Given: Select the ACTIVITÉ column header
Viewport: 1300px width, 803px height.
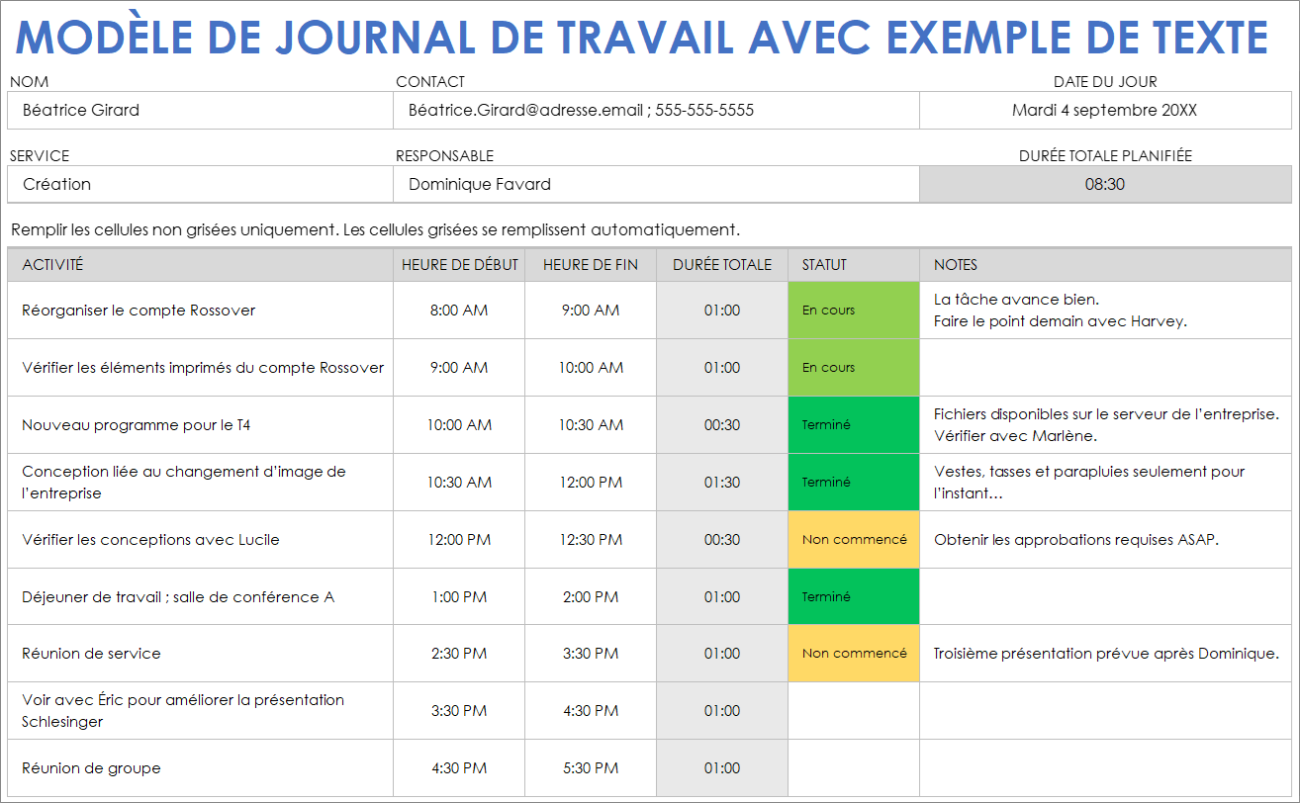Looking at the screenshot, I should pos(200,264).
